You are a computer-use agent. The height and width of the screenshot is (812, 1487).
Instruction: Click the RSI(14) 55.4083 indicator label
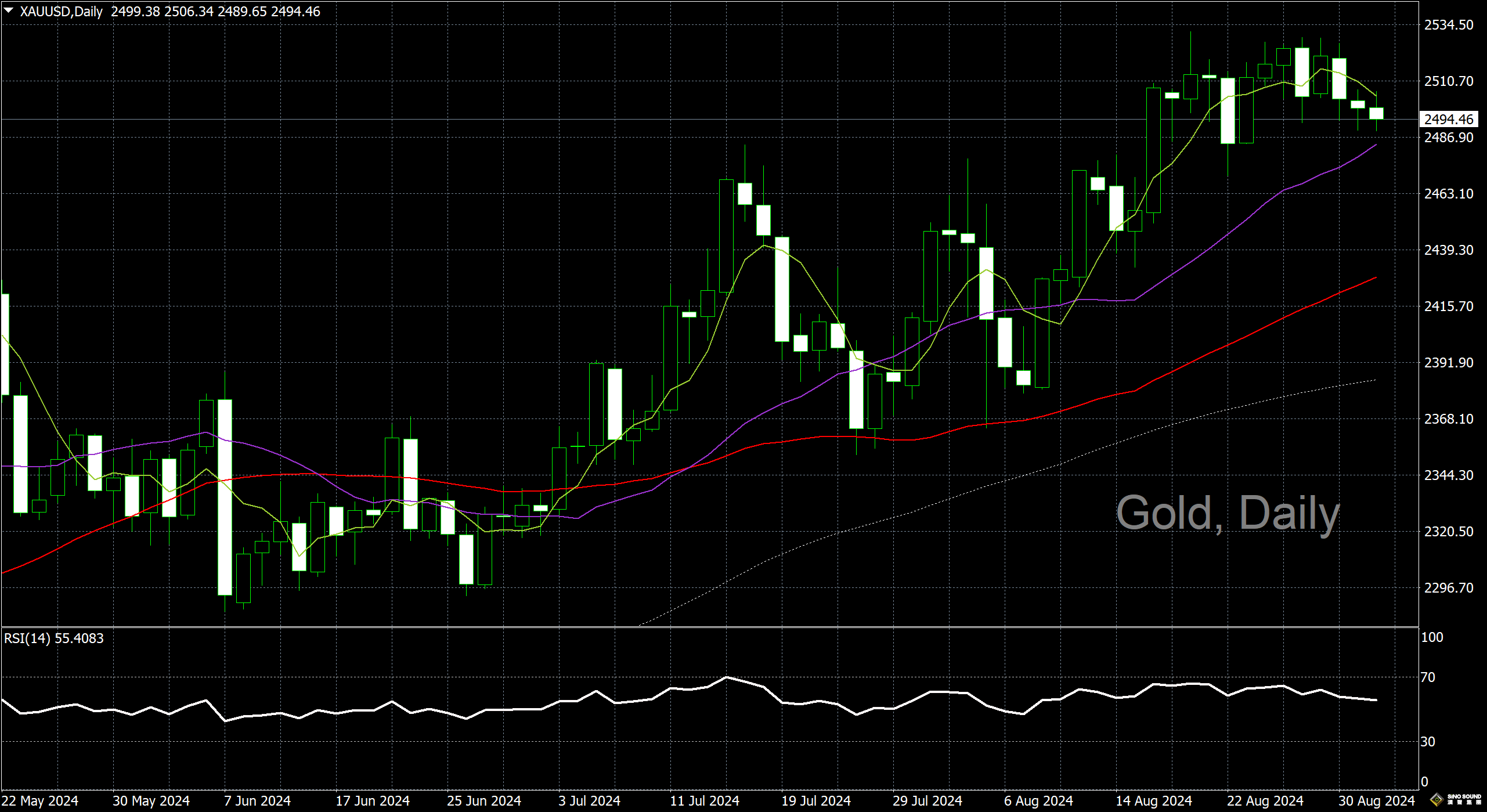pyautogui.click(x=53, y=638)
